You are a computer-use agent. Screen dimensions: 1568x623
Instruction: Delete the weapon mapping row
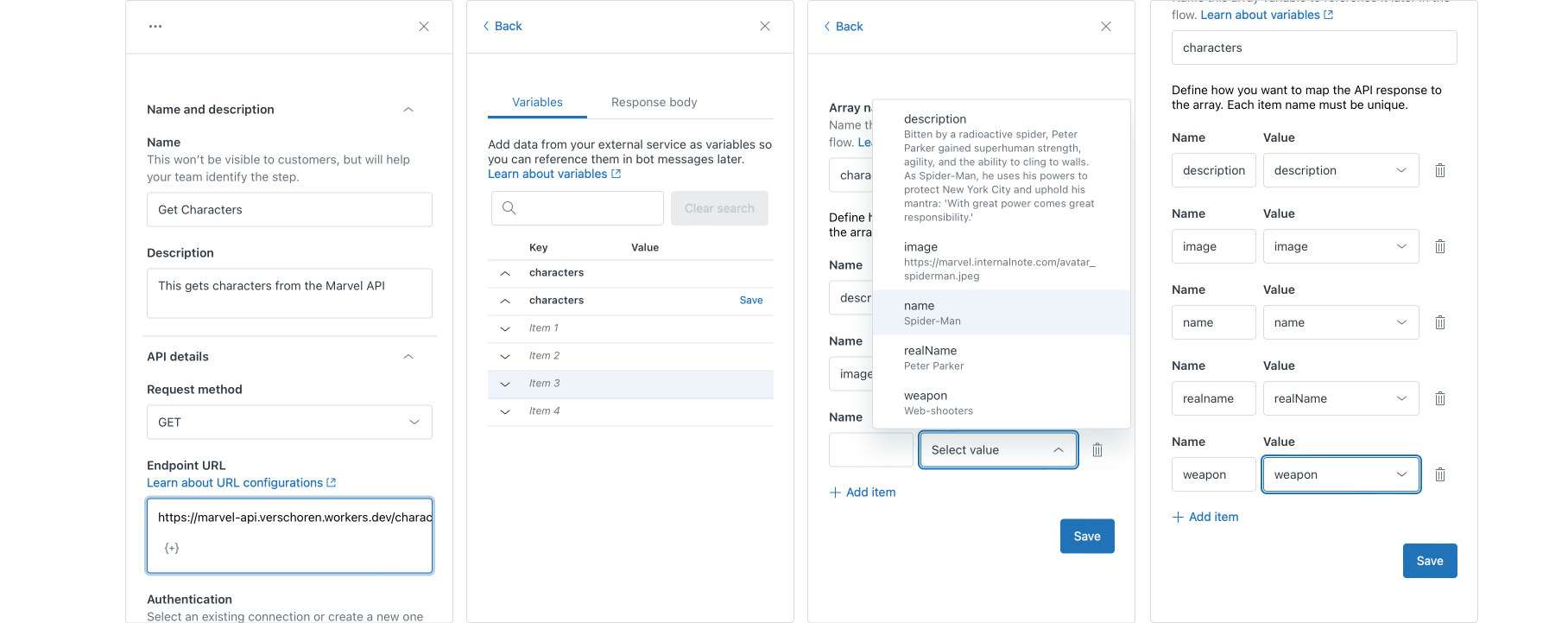(1440, 474)
